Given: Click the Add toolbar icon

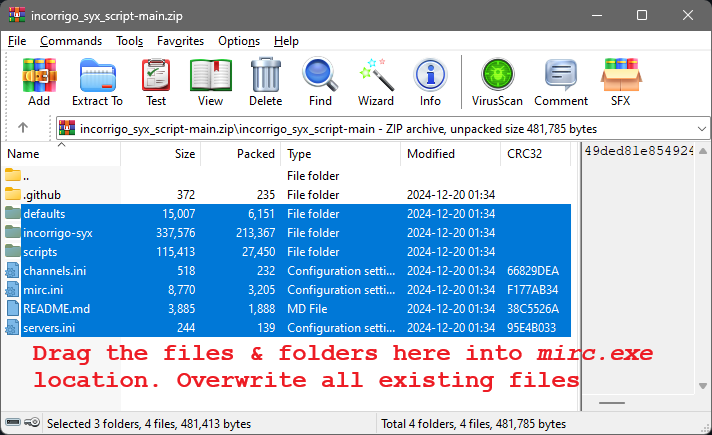Looking at the screenshot, I should (39, 75).
